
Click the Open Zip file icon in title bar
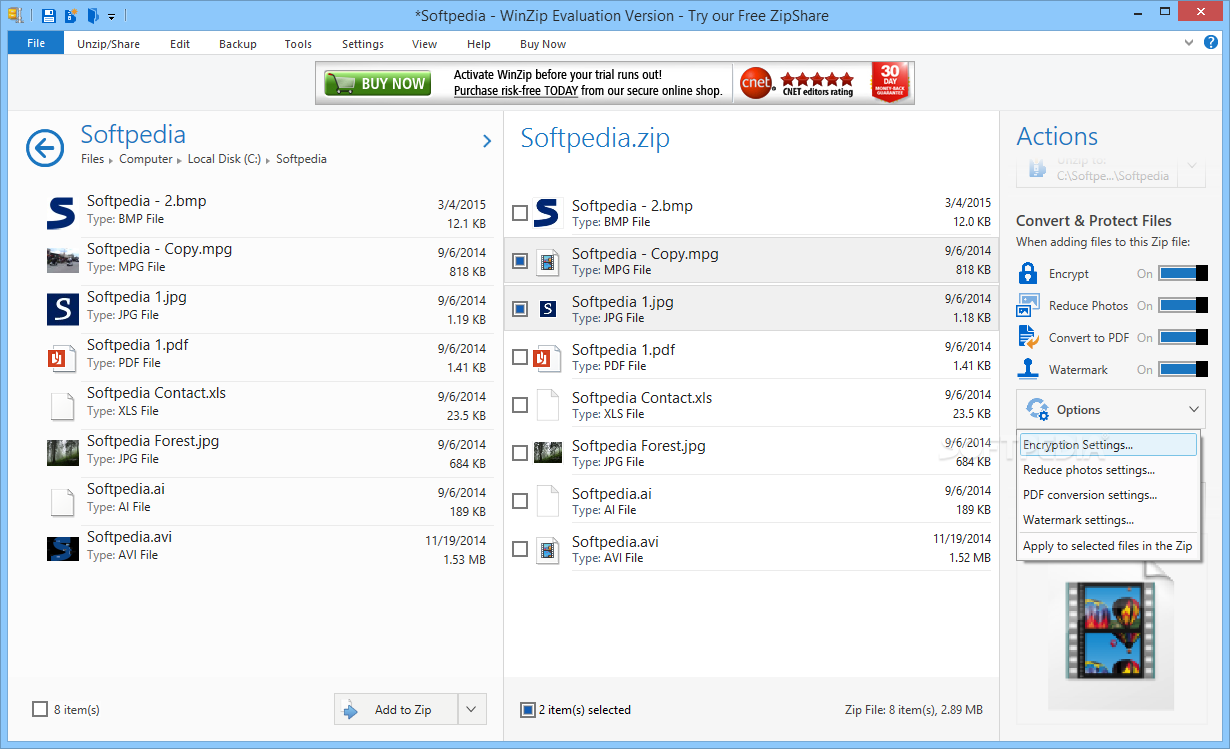pos(93,15)
